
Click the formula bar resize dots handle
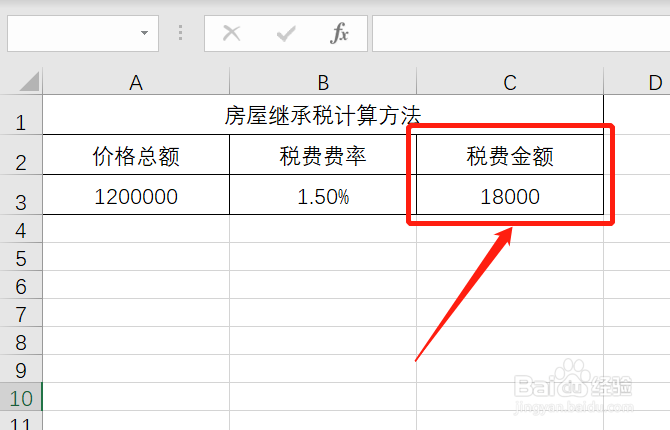pos(180,33)
